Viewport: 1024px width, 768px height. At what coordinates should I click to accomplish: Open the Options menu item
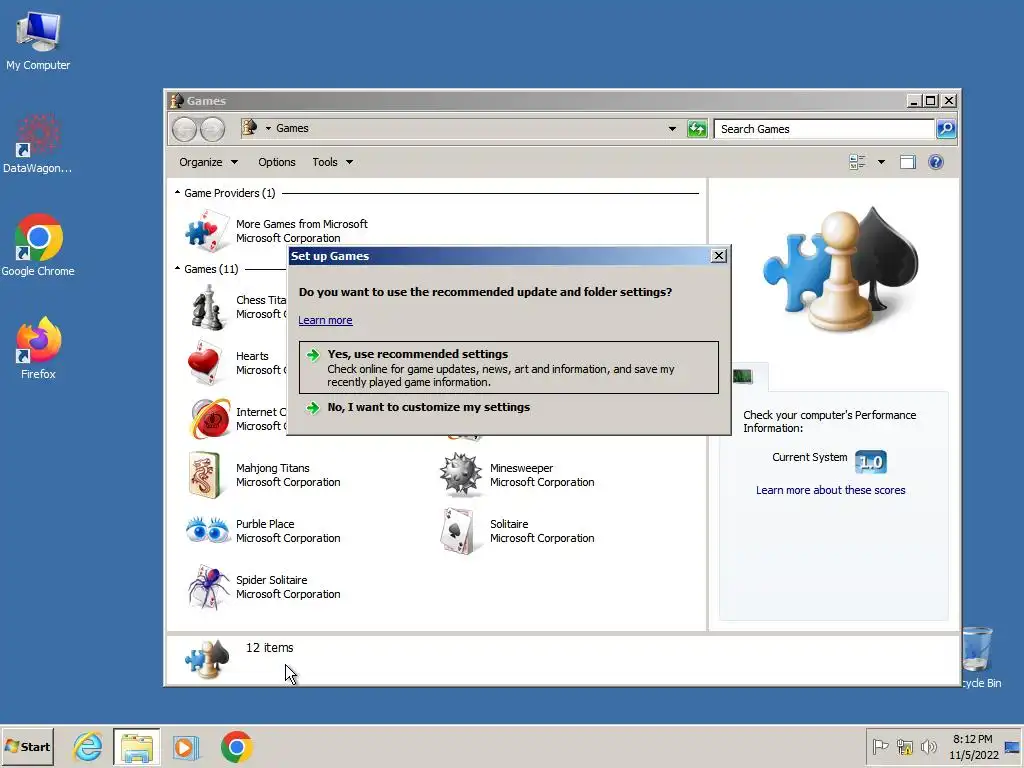276,162
